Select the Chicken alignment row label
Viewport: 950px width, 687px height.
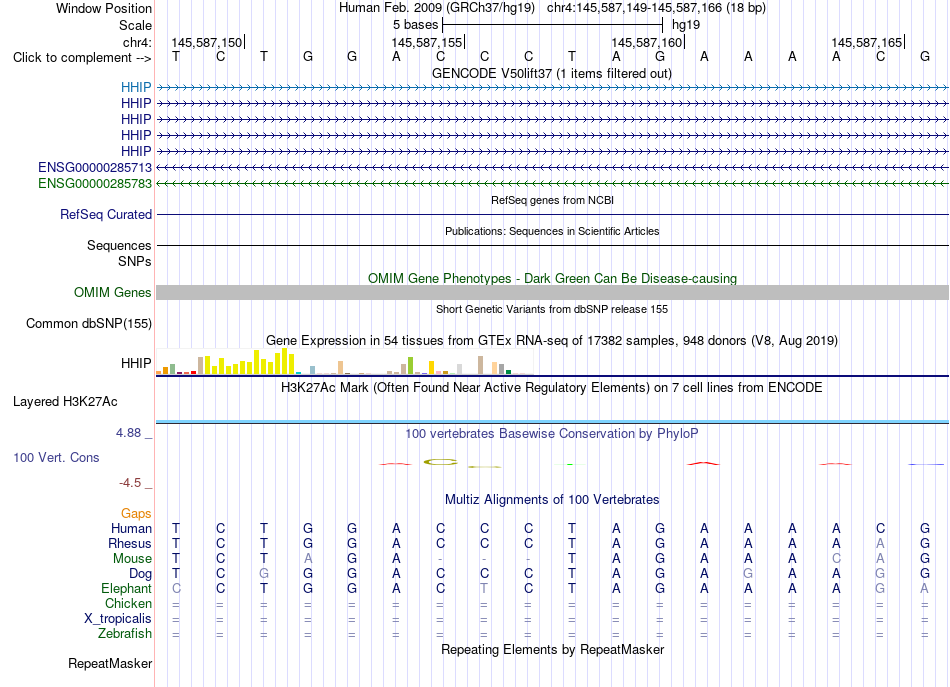coord(128,603)
